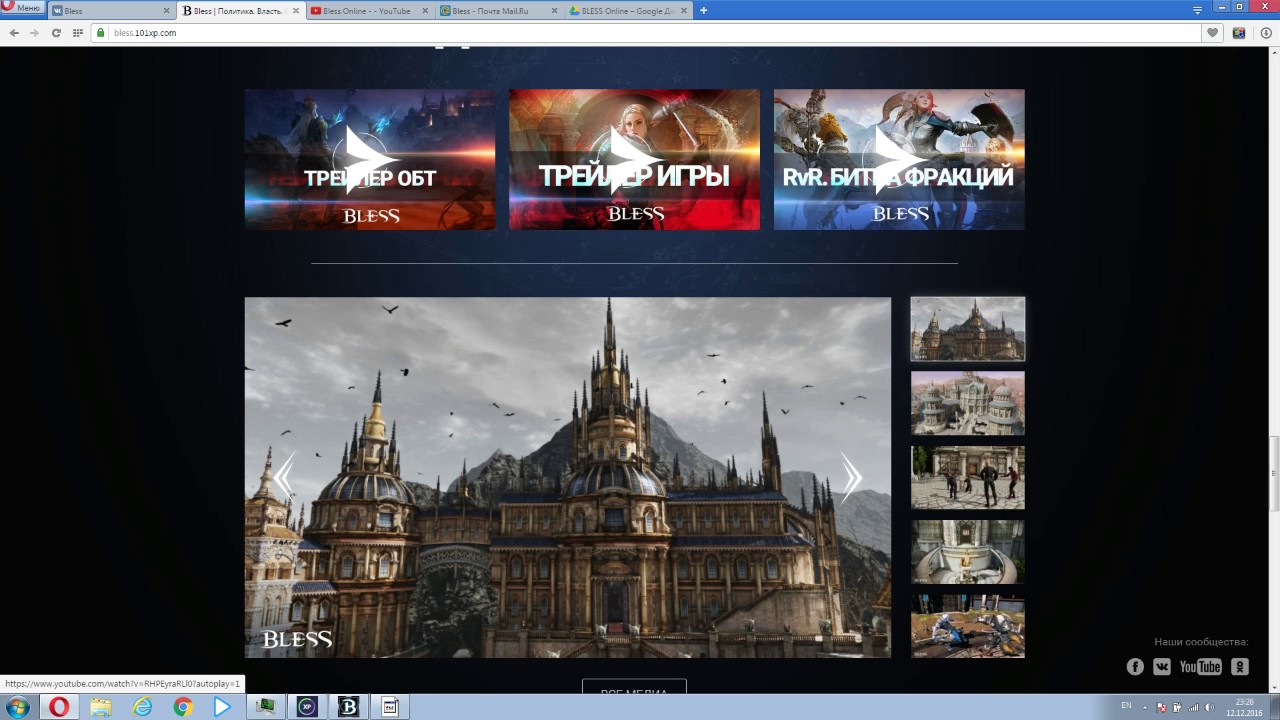1280x720 pixels.
Task: Switch to BLESS Online Google Drive tab
Action: click(x=628, y=10)
